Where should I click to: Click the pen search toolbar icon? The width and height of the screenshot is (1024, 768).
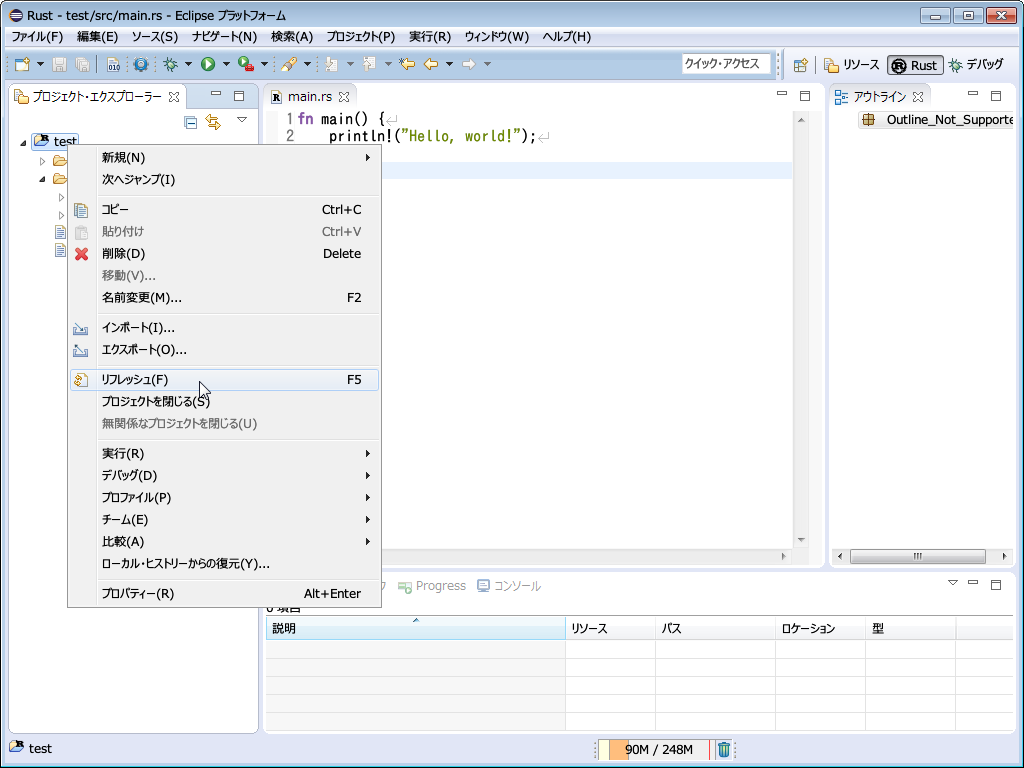[289, 64]
